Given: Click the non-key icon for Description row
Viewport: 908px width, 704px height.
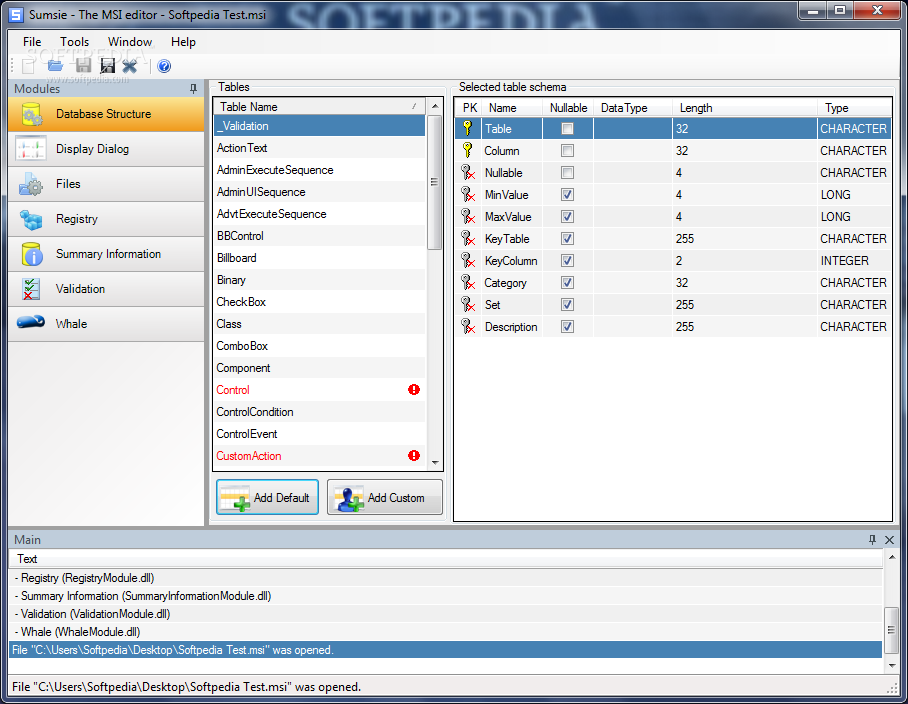Looking at the screenshot, I should coord(468,326).
